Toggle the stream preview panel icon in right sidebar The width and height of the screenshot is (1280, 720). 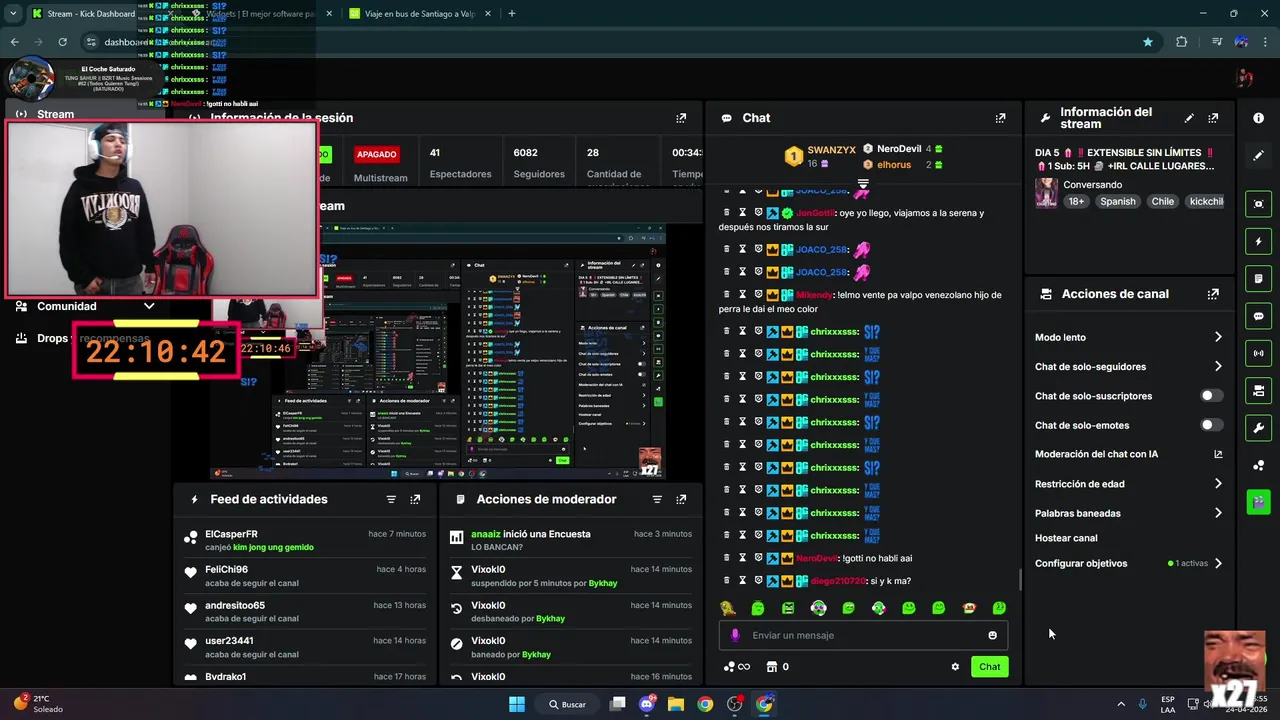point(1258,204)
